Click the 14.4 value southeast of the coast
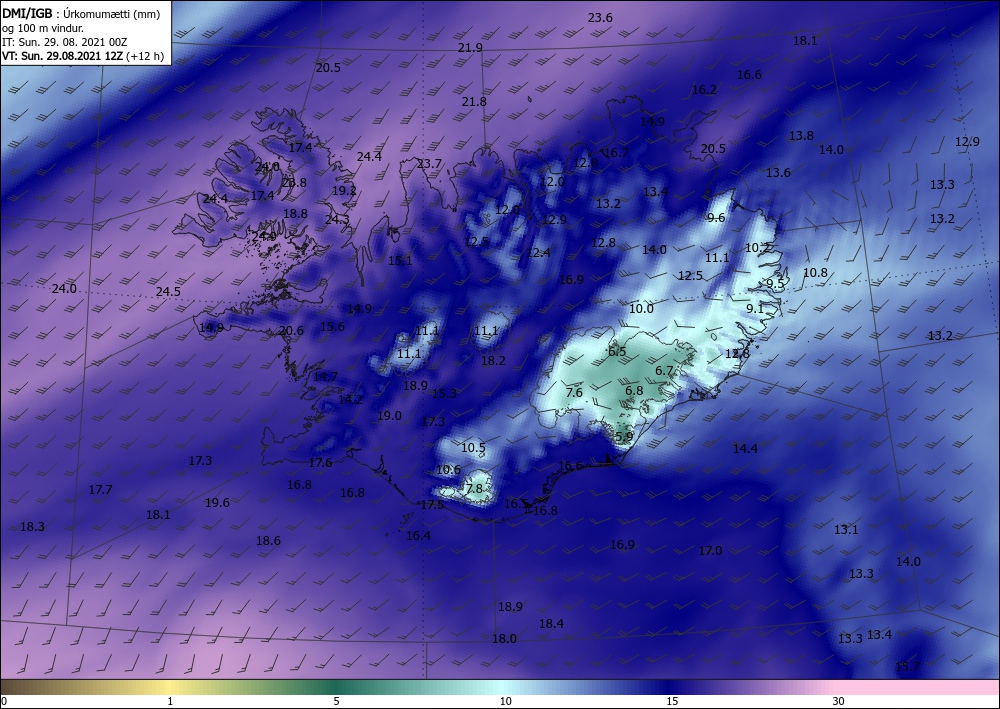1000x709 pixels. 746,450
